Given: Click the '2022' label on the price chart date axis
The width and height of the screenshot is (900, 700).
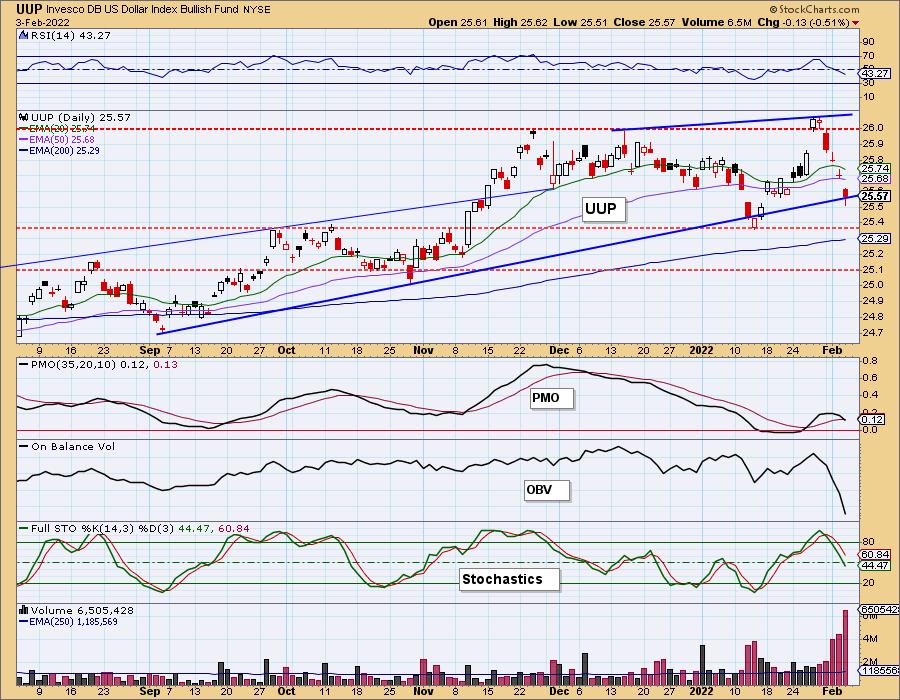Looking at the screenshot, I should pyautogui.click(x=701, y=350).
